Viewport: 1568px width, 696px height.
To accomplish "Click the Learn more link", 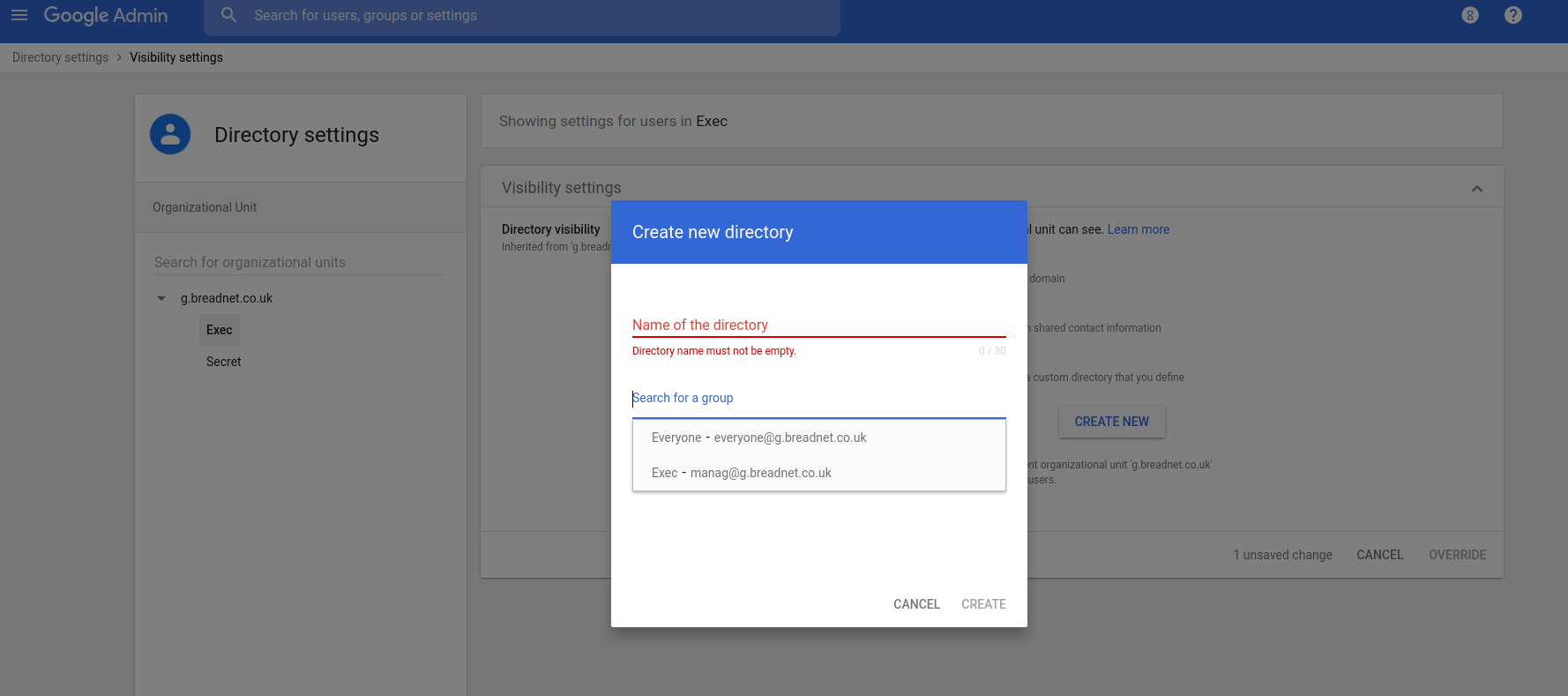I will tap(1138, 229).
